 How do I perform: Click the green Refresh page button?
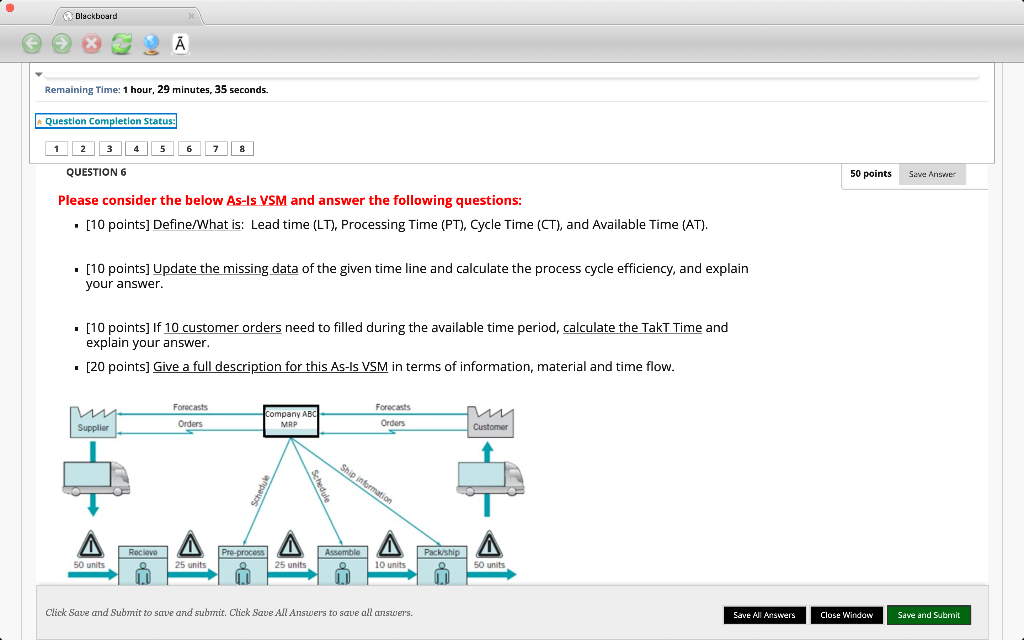click(121, 44)
